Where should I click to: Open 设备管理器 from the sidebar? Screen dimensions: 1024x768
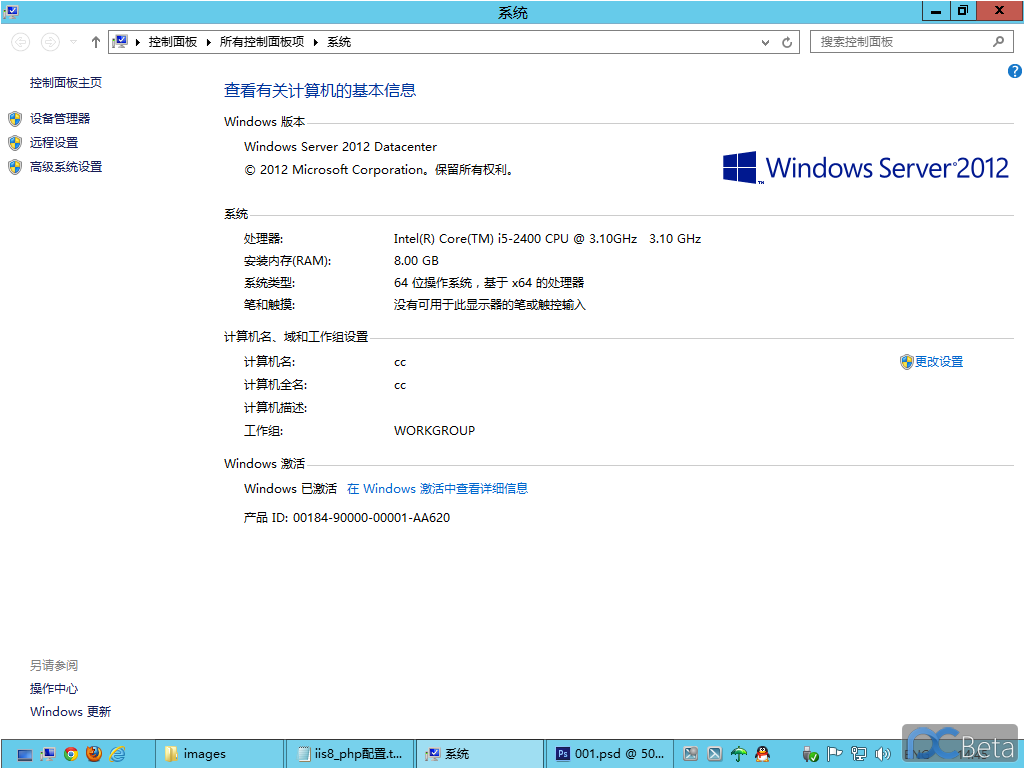60,119
